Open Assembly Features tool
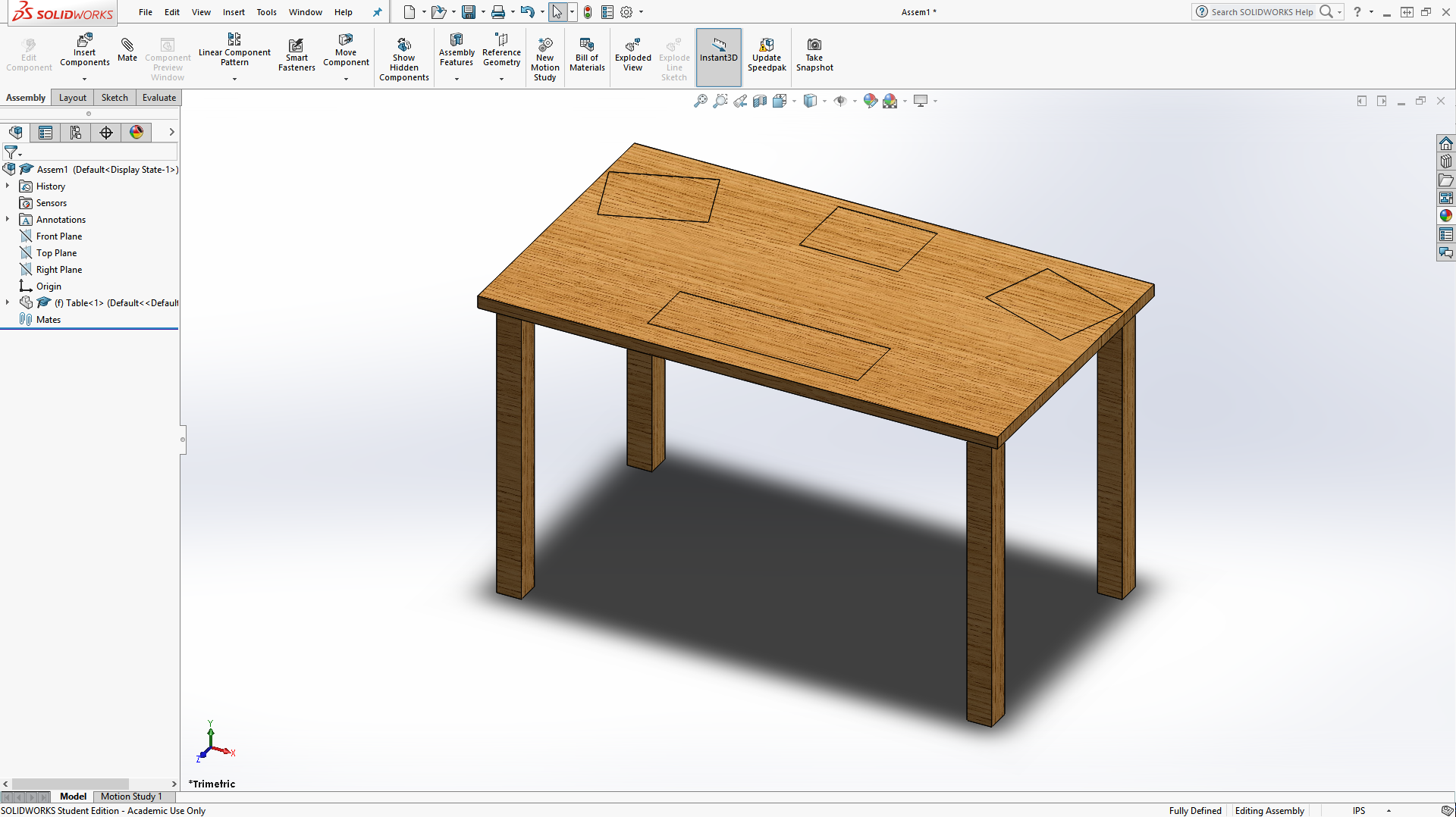 [x=457, y=50]
